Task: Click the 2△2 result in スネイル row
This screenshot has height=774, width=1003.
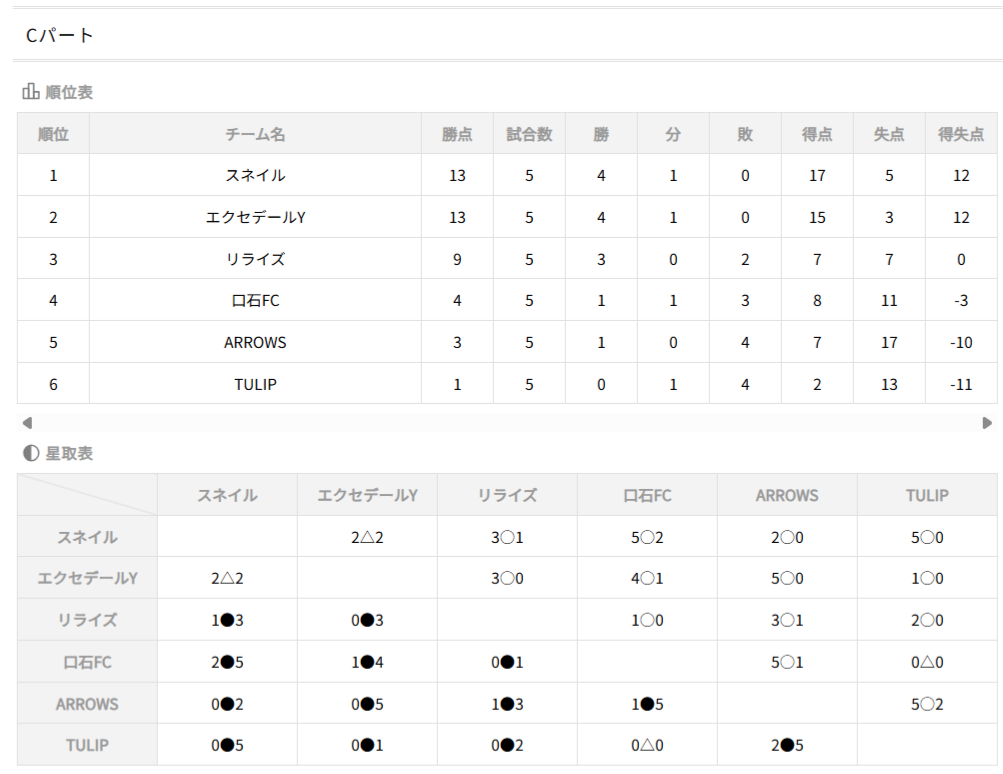Action: [367, 537]
